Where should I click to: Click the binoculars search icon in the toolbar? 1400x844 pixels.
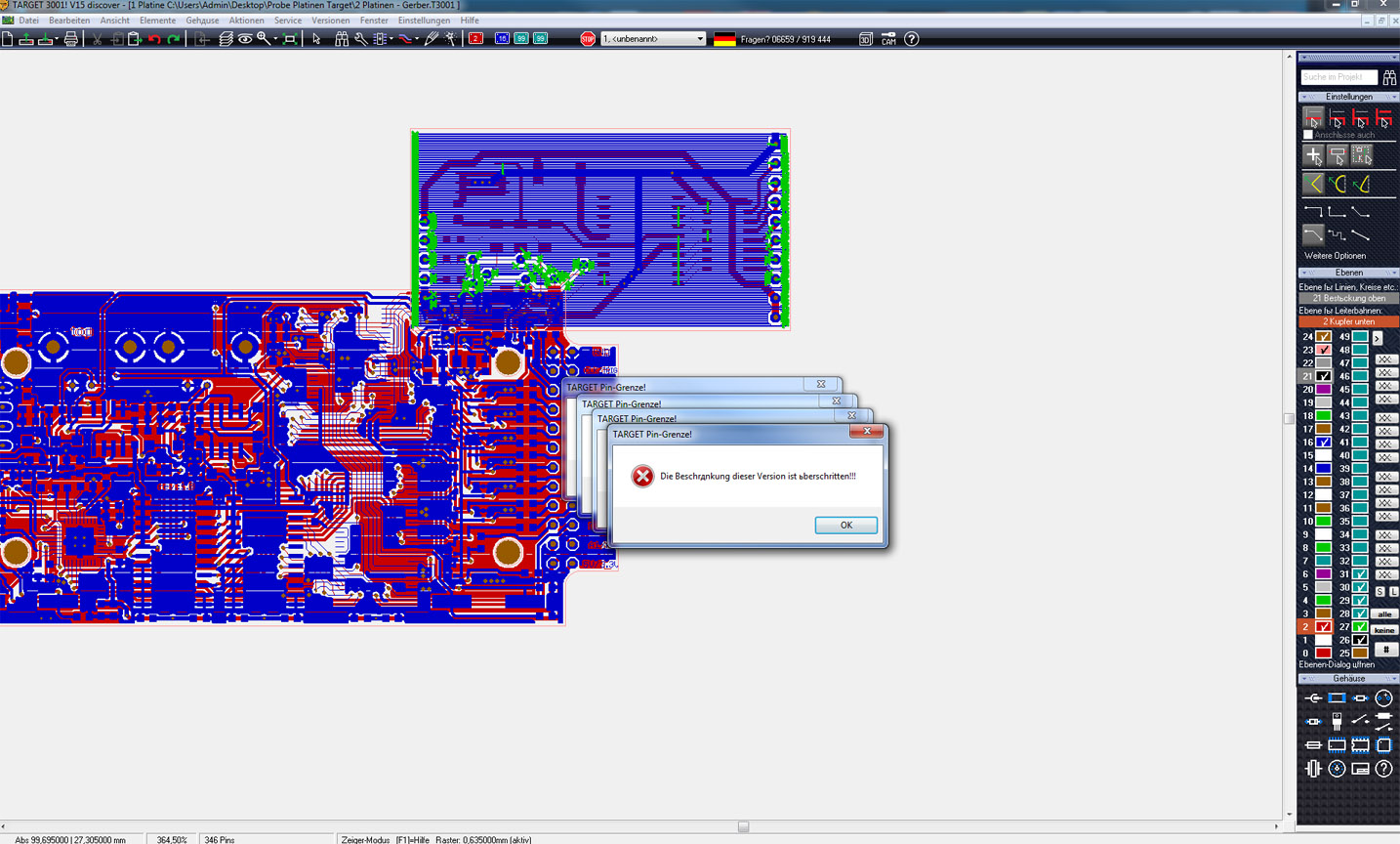coord(342,39)
